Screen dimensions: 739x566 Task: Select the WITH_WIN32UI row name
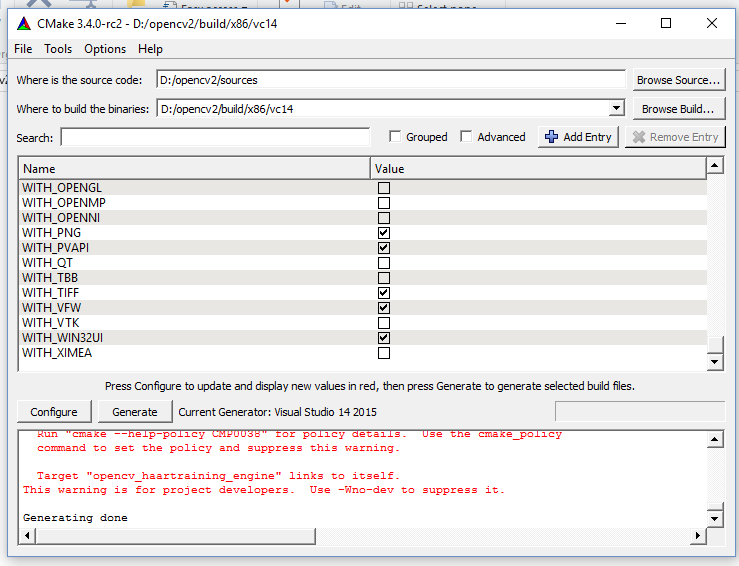coord(62,338)
